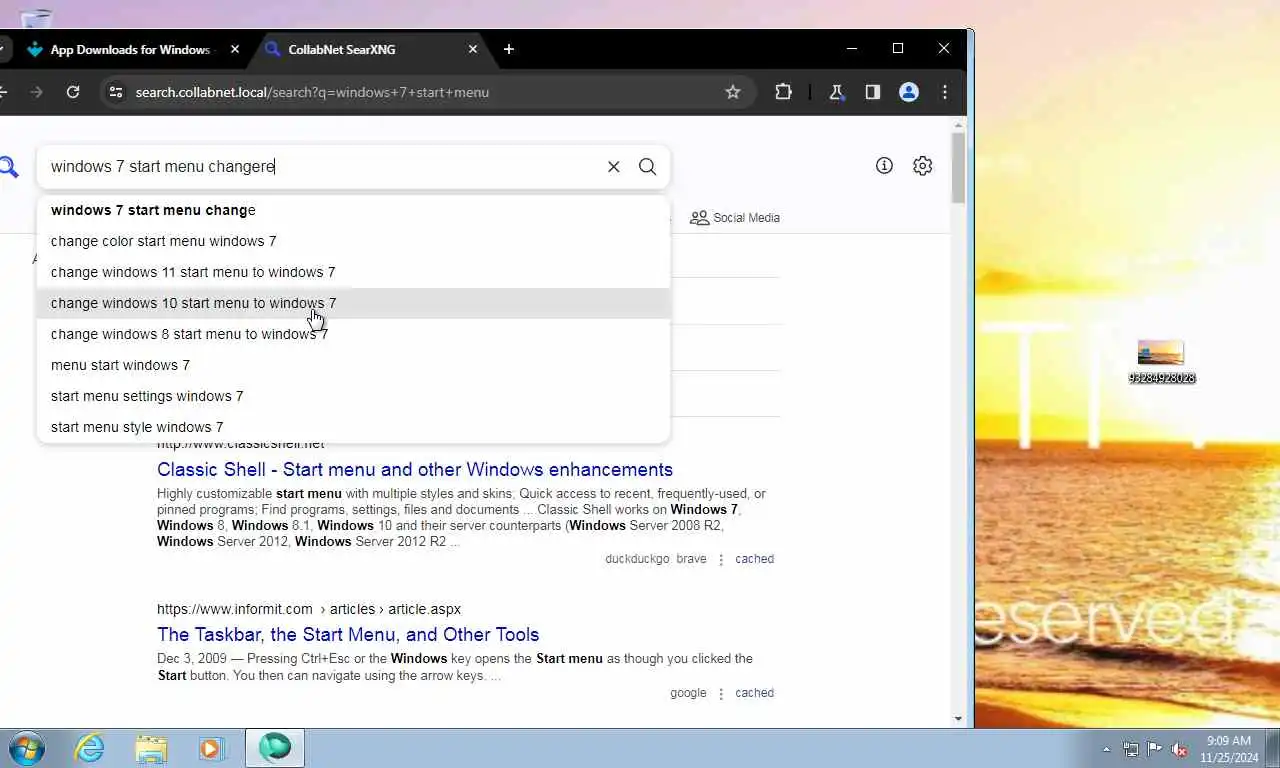Open the Chrome Labs flask icon
Viewport: 1280px width, 768px height.
coord(836,92)
